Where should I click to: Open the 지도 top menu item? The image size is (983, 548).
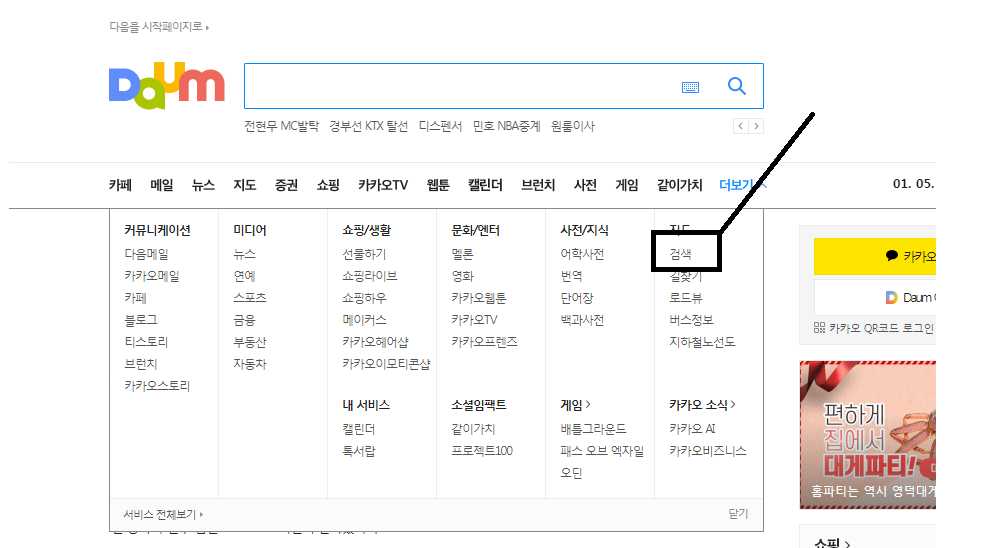(x=244, y=185)
